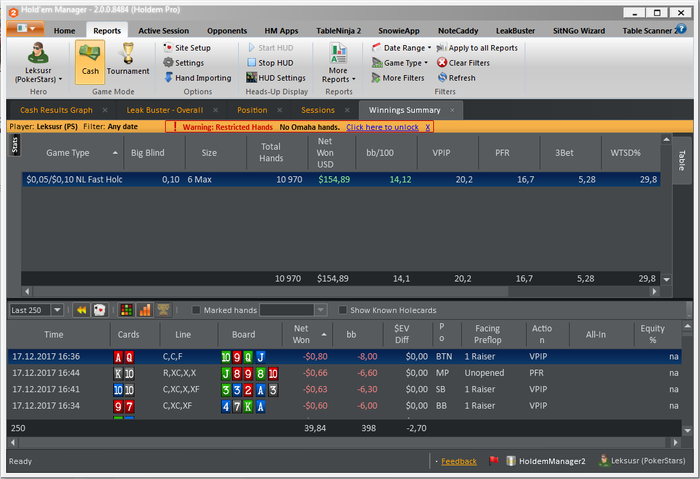Click Stop HUD
Image resolution: width=700 pixels, height=479 pixels.
[x=270, y=62]
